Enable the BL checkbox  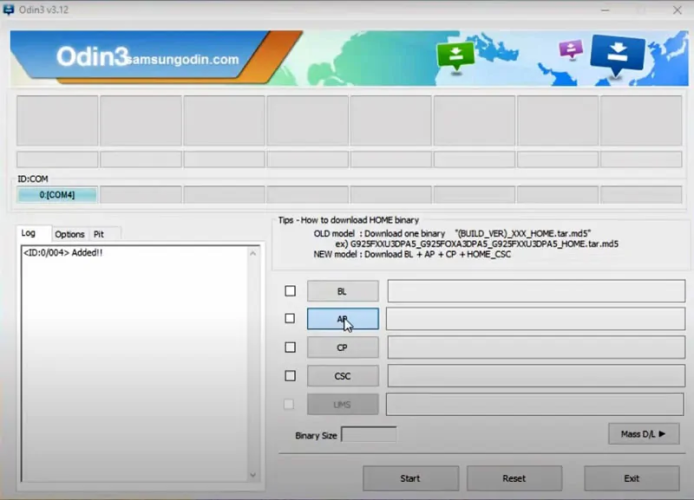(x=290, y=291)
